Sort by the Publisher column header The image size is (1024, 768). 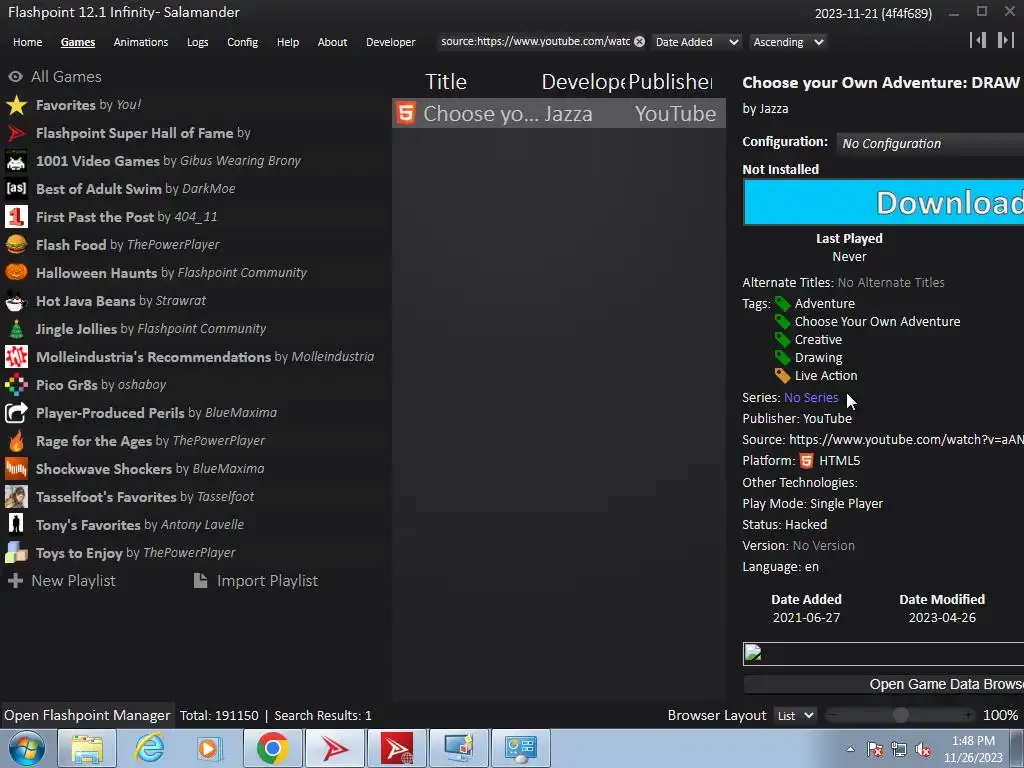[x=670, y=82]
